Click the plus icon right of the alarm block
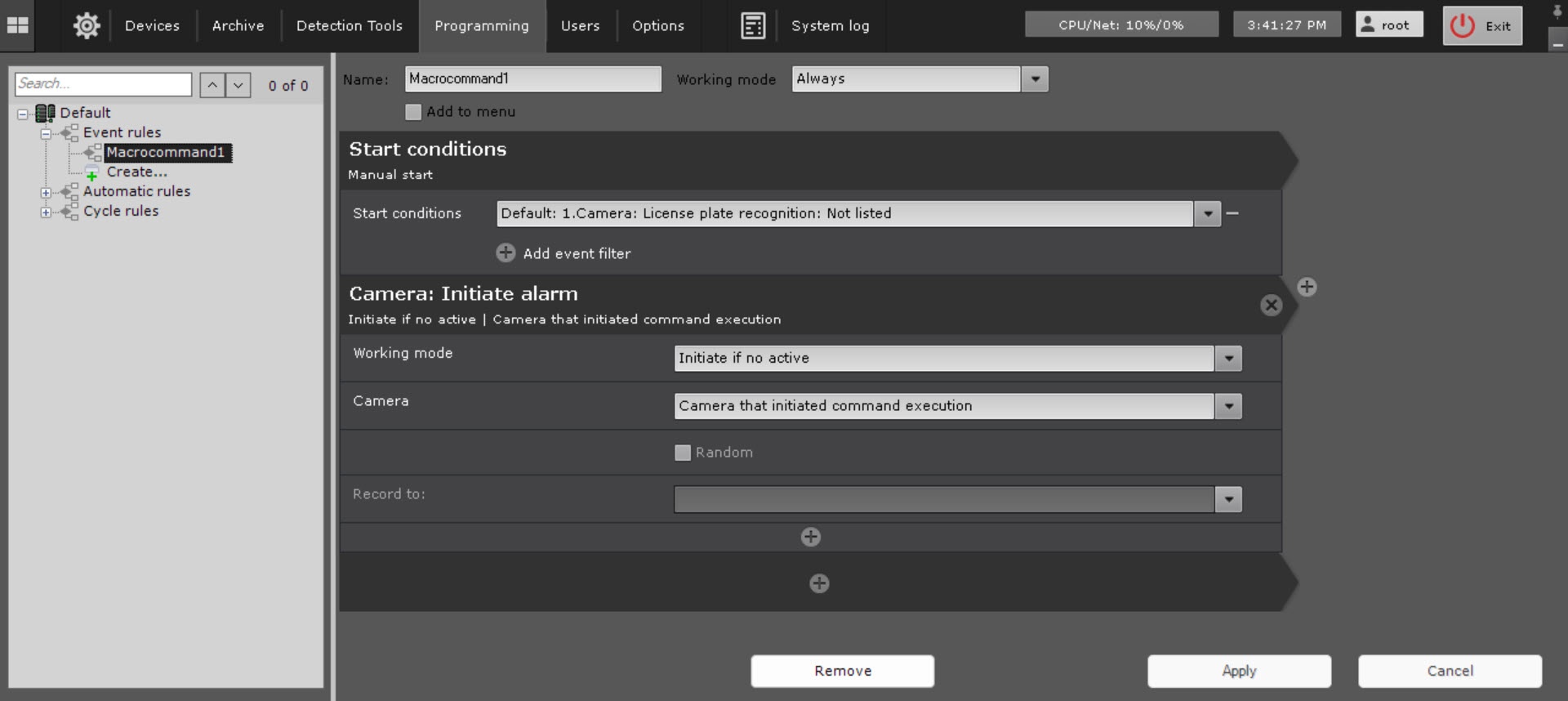Screen dimensions: 1568x701 1307,287
